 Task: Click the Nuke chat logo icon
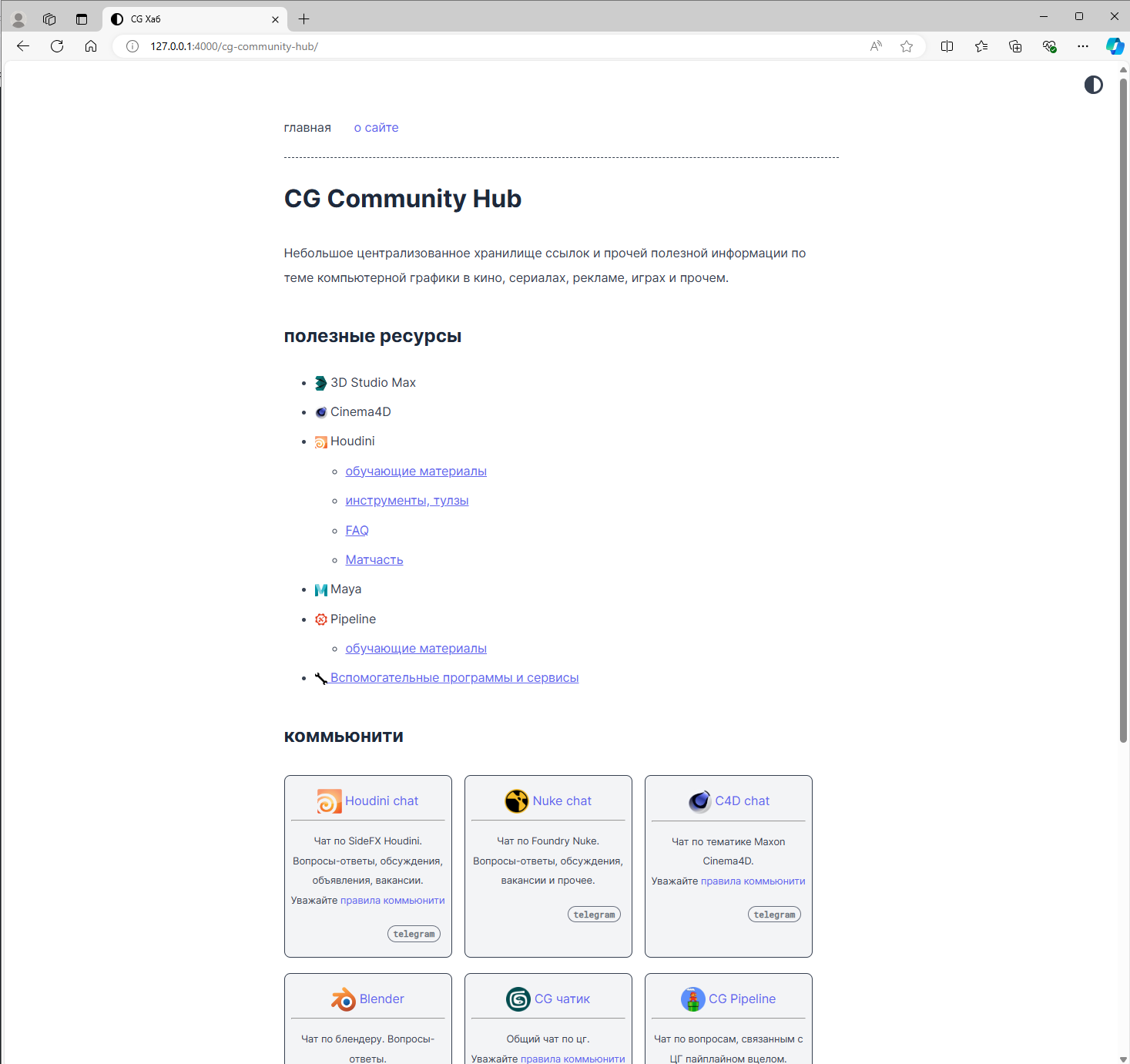[x=516, y=801]
